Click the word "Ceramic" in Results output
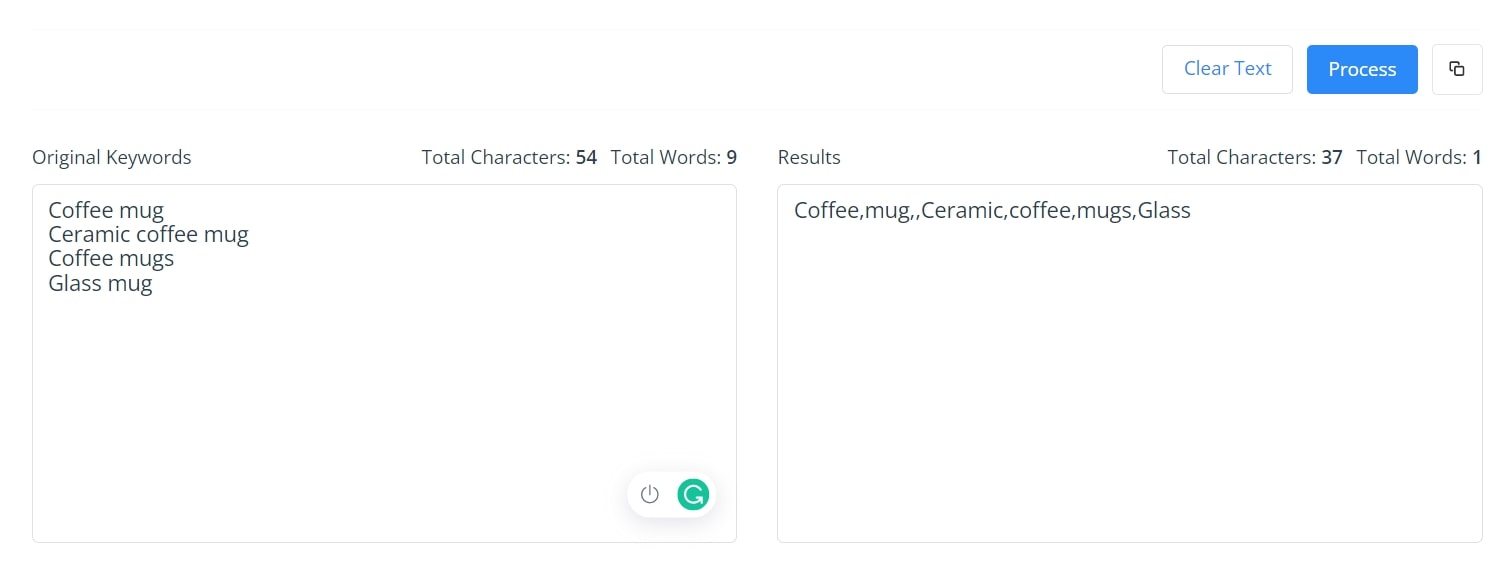 [x=963, y=210]
